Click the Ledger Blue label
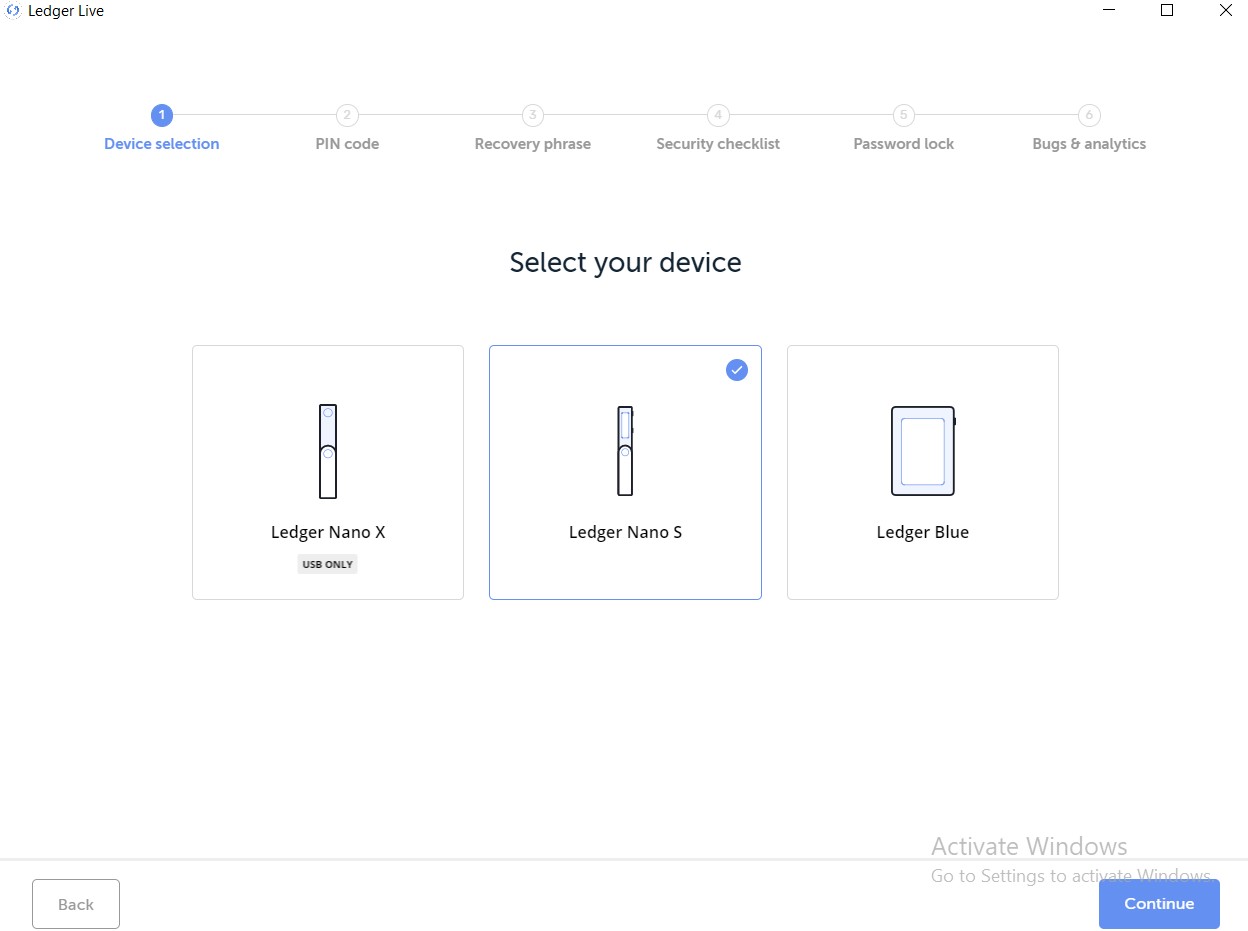The height and width of the screenshot is (931, 1248). (x=923, y=532)
